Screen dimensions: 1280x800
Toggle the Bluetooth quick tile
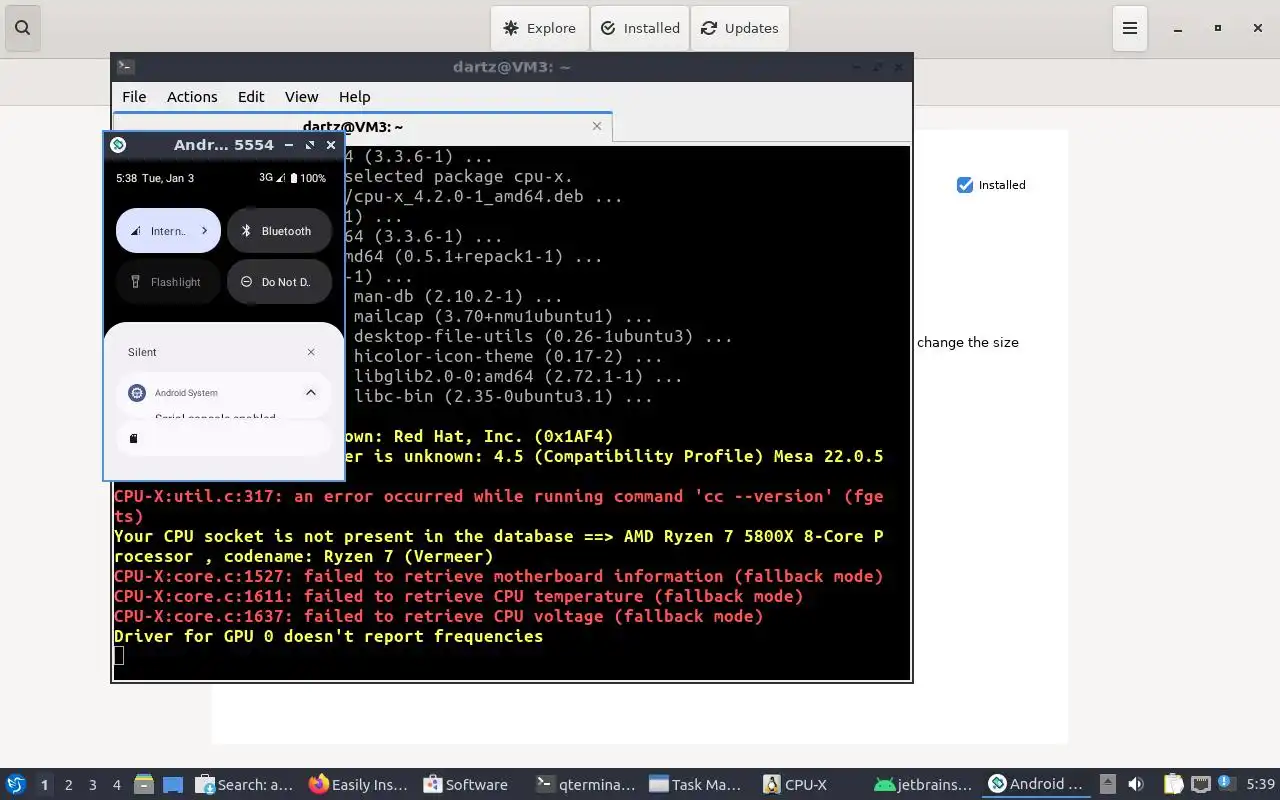click(279, 231)
